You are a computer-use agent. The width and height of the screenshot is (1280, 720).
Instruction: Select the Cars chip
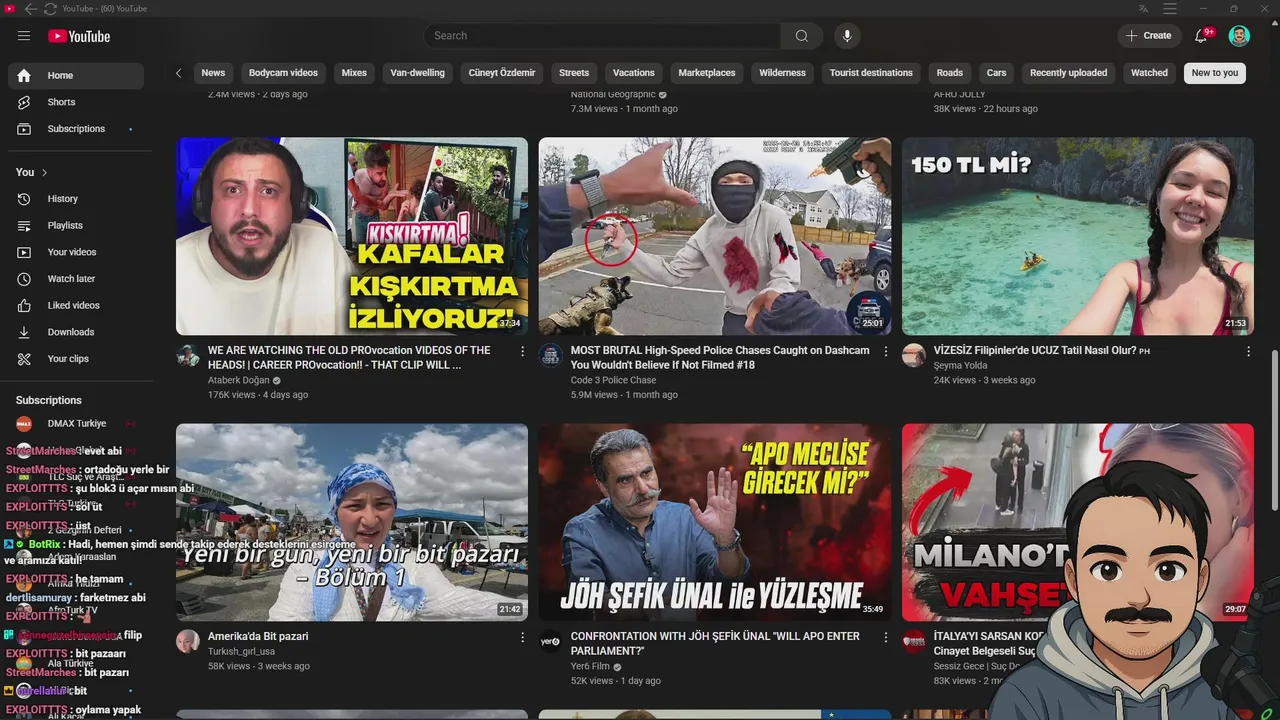click(997, 73)
